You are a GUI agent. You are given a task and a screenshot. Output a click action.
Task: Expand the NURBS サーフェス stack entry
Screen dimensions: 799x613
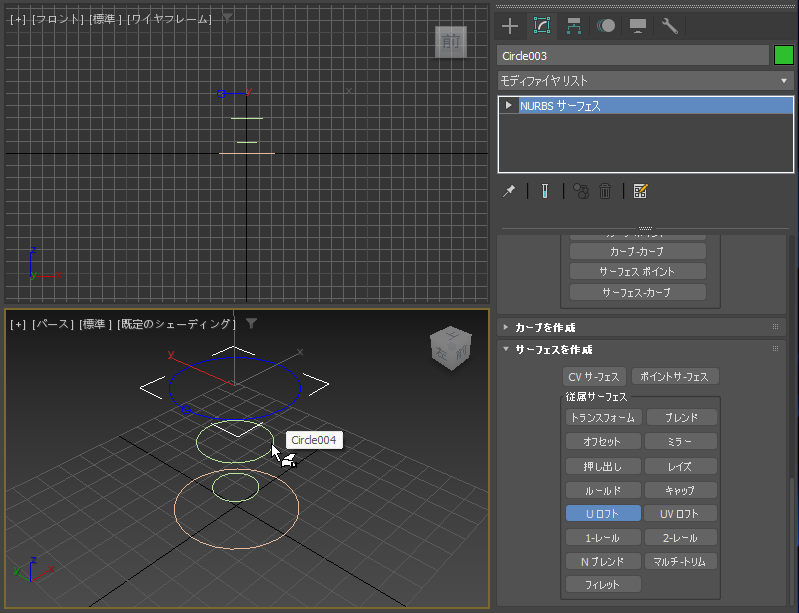[508, 105]
